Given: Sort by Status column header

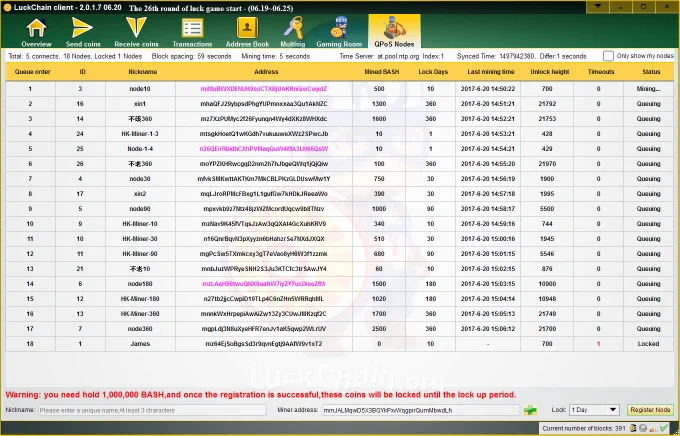Looking at the screenshot, I should coord(651,72).
